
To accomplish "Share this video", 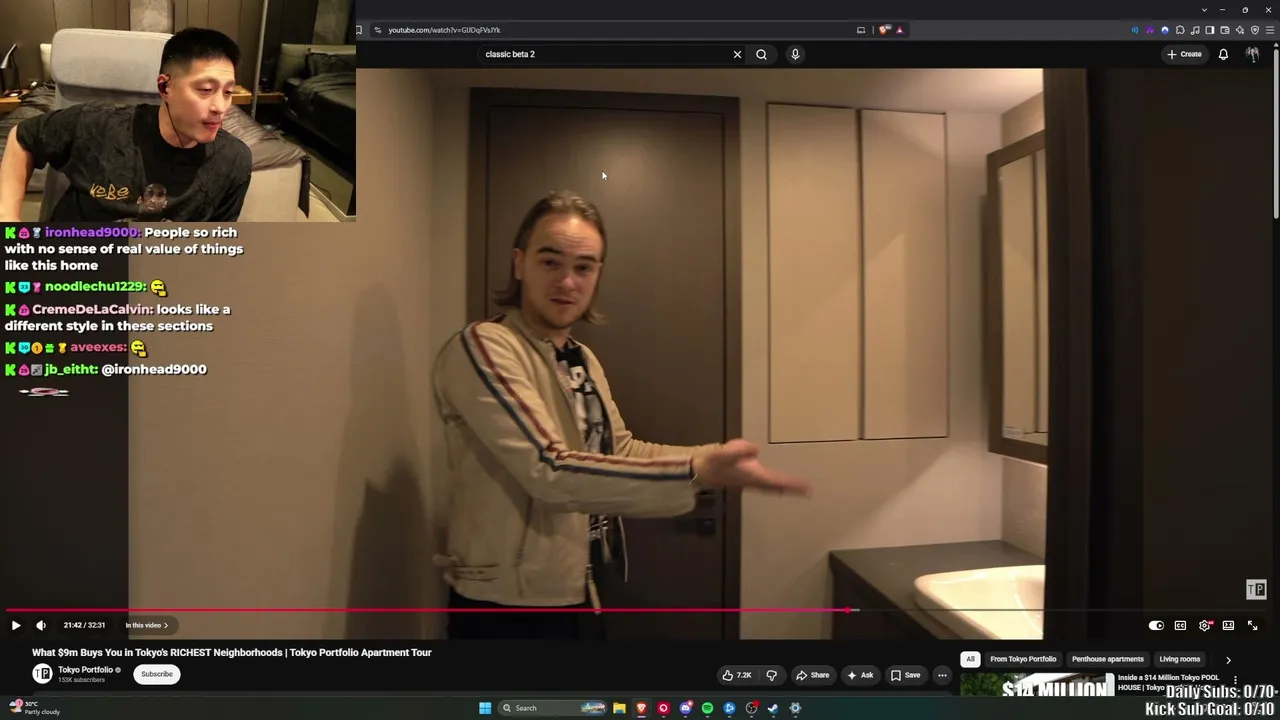I will click(x=812, y=675).
